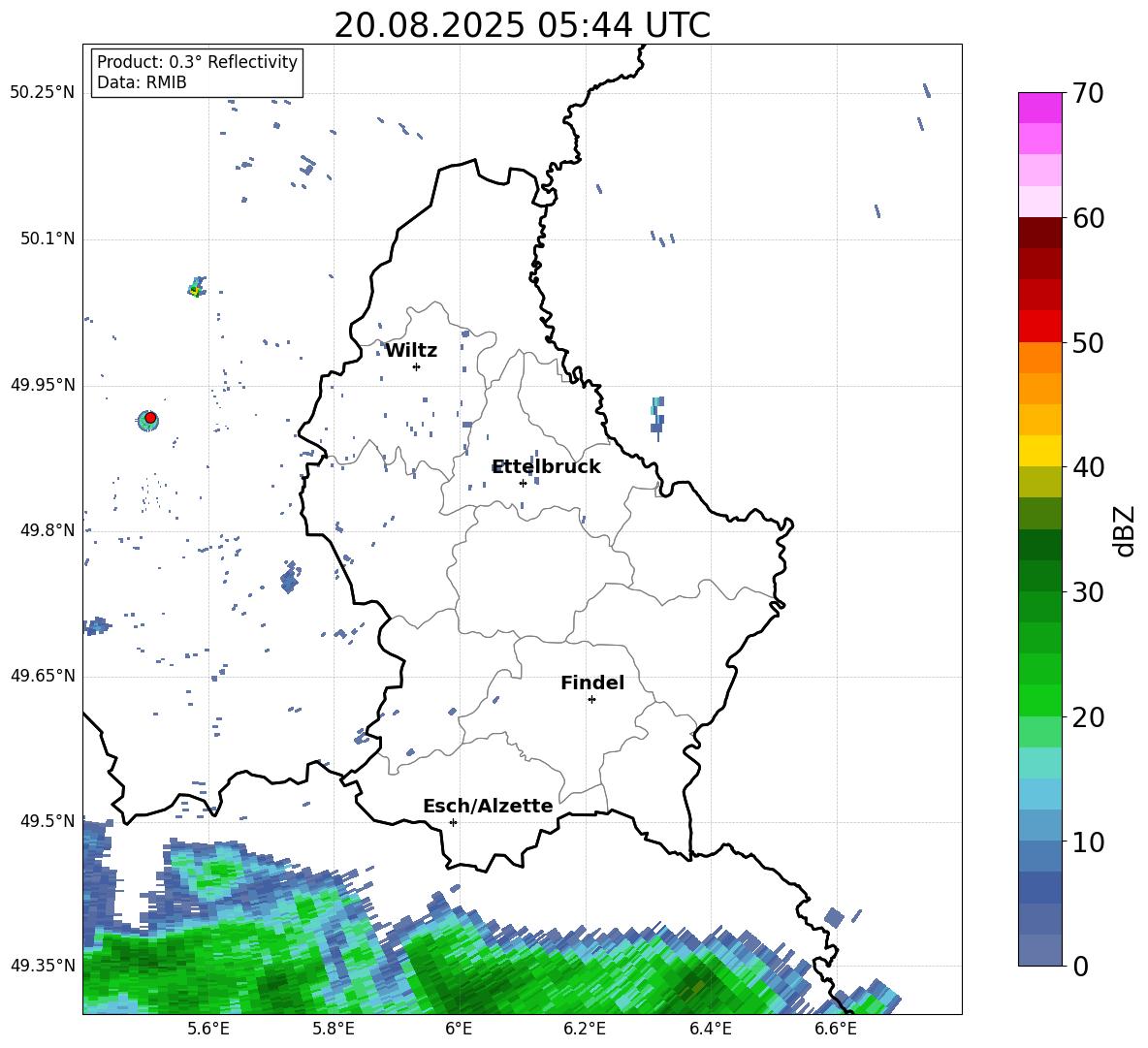Screen dimensions: 1148x1048
Task: Click the Esch/Alzette station label
Action: [x=488, y=807]
